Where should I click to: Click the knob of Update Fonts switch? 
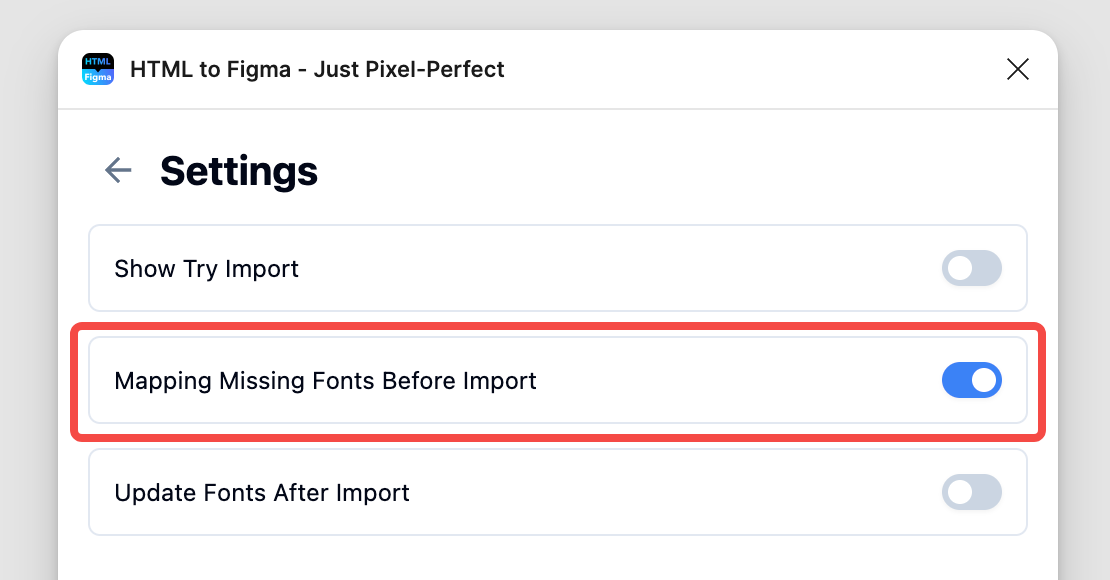pos(959,492)
